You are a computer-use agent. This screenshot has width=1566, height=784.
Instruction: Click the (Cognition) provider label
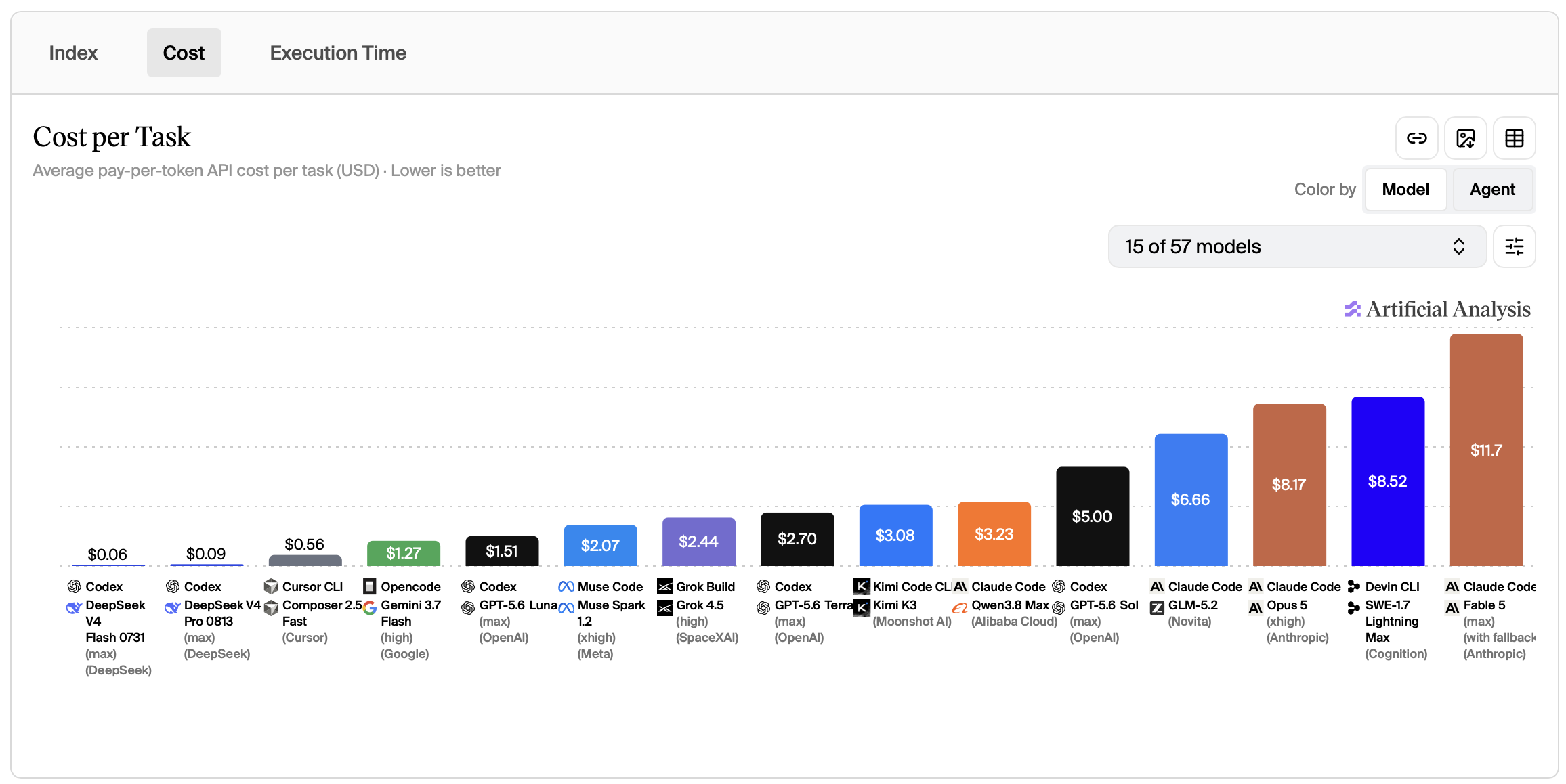pyautogui.click(x=1396, y=654)
